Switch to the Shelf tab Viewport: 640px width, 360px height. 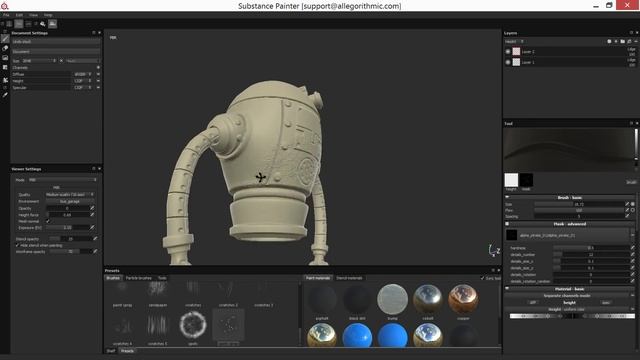point(111,351)
